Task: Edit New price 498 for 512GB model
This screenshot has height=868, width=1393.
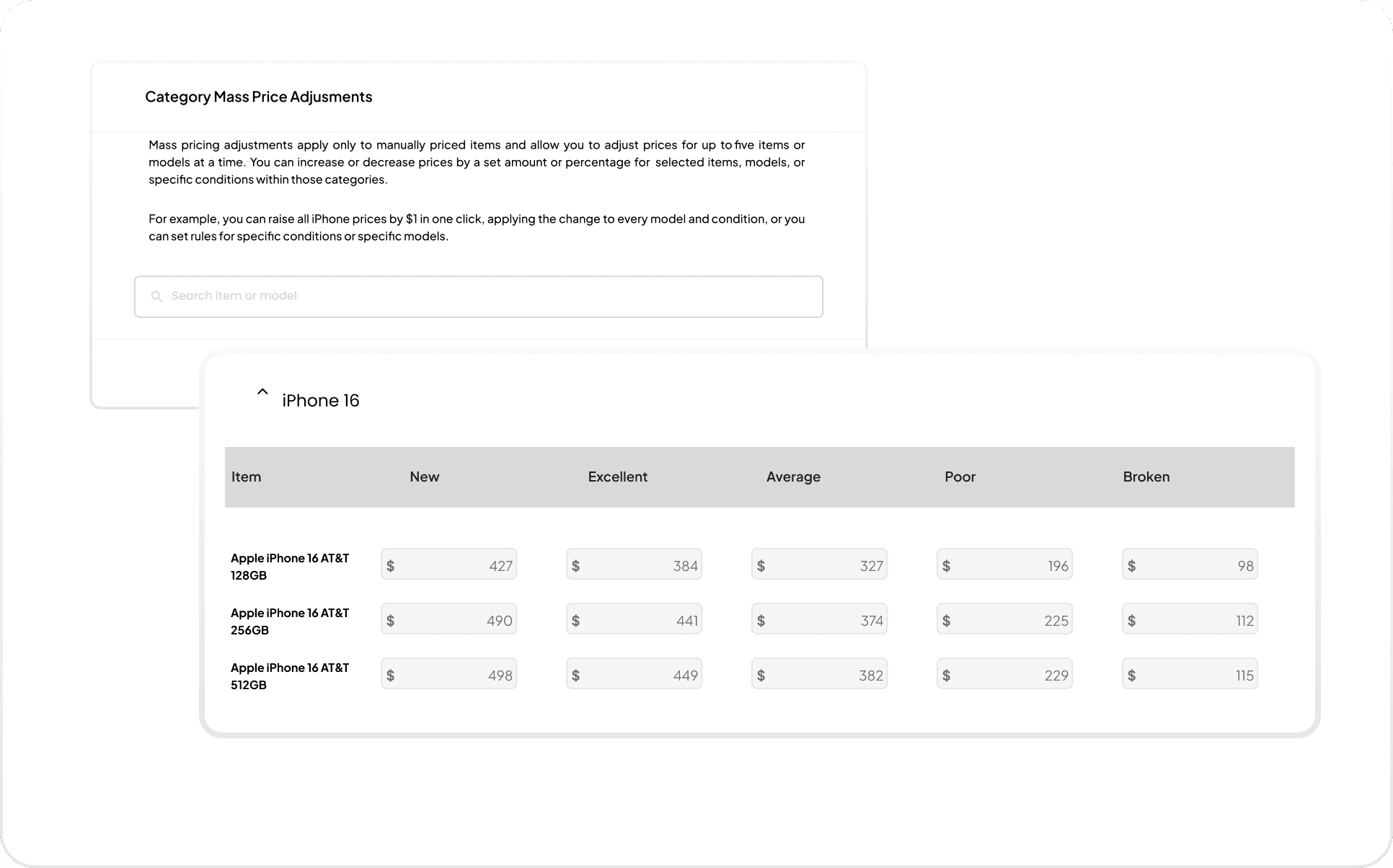Action: point(449,674)
